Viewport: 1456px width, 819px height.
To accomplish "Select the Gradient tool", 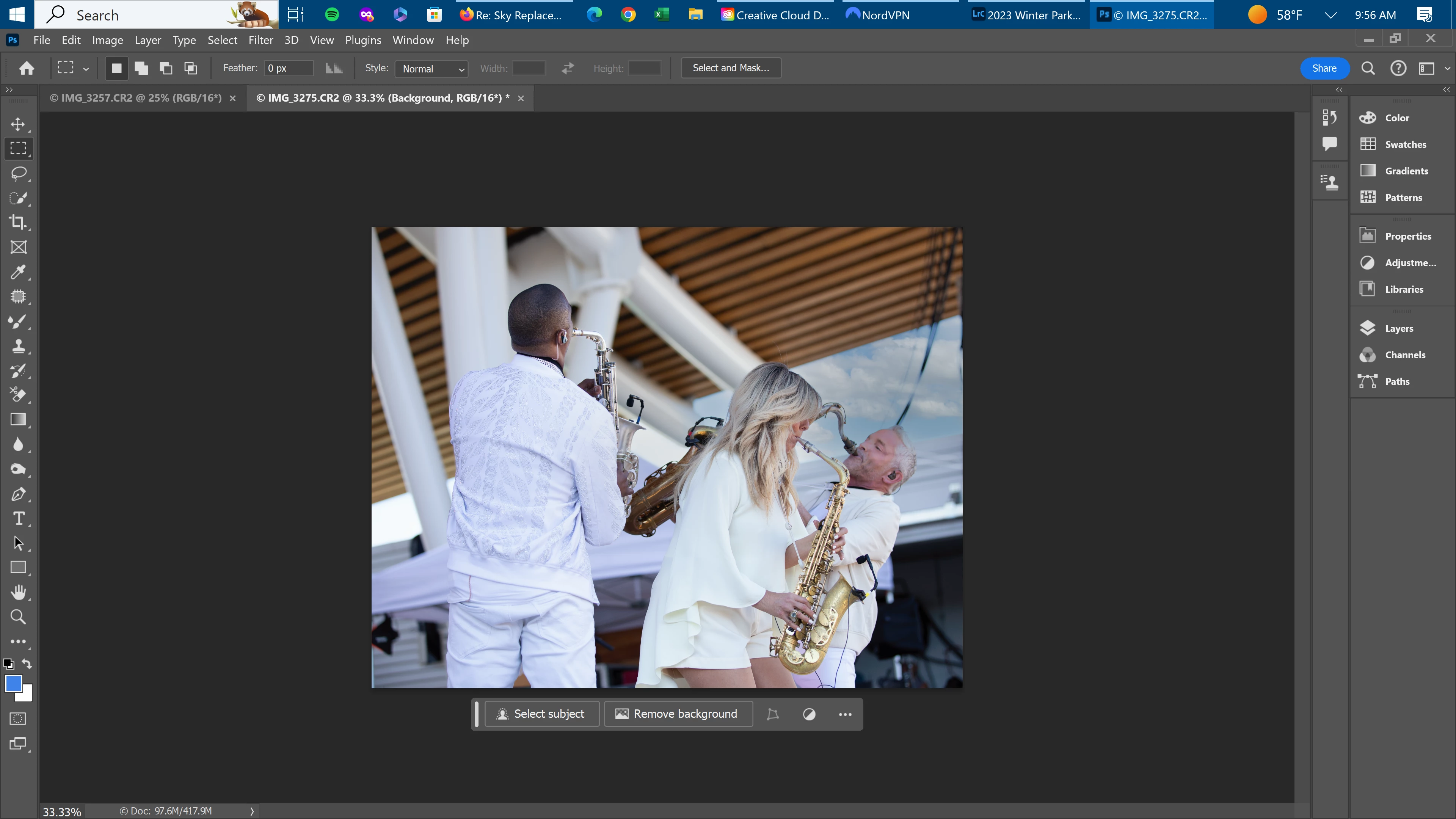I will 18,419.
